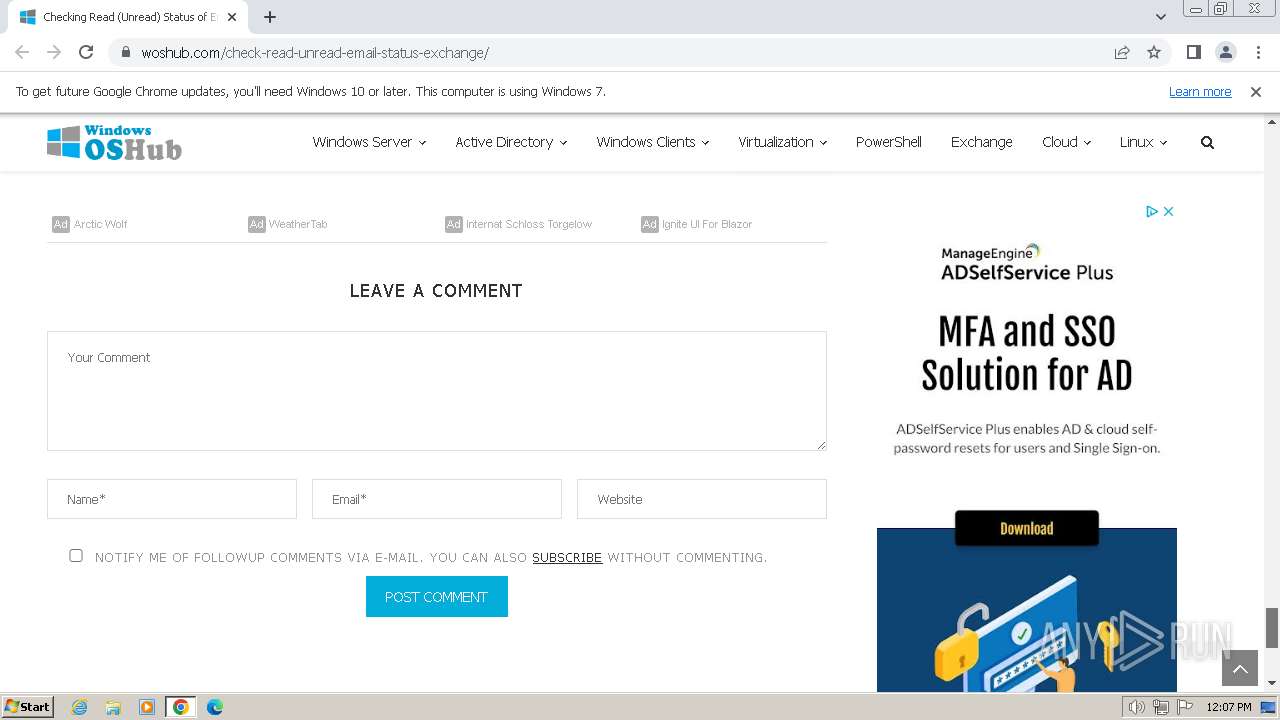Switch to the Chrome taskbar button
This screenshot has height=720, width=1280.
click(181, 707)
